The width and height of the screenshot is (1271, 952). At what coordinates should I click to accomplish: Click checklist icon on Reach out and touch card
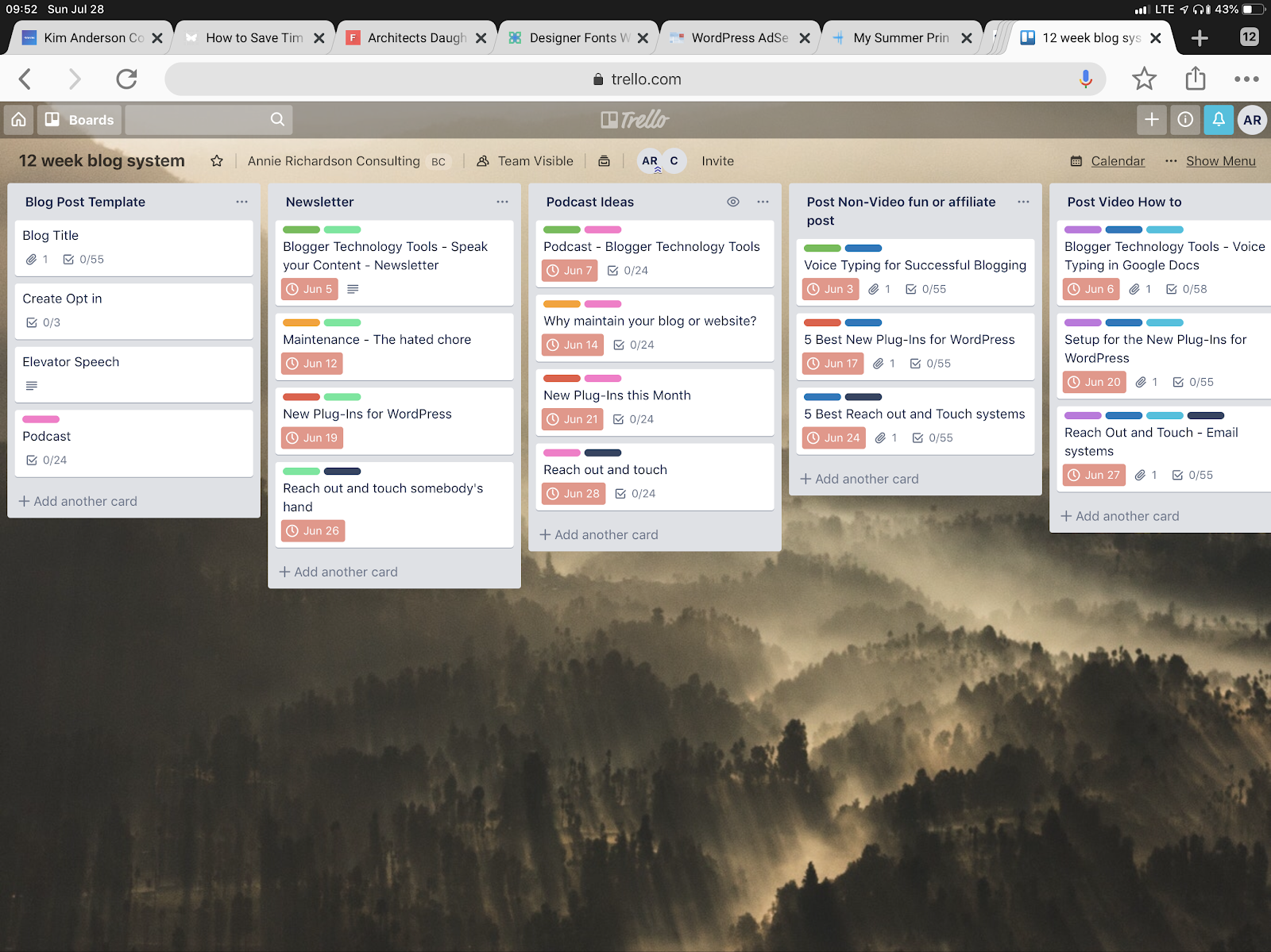pyautogui.click(x=620, y=494)
